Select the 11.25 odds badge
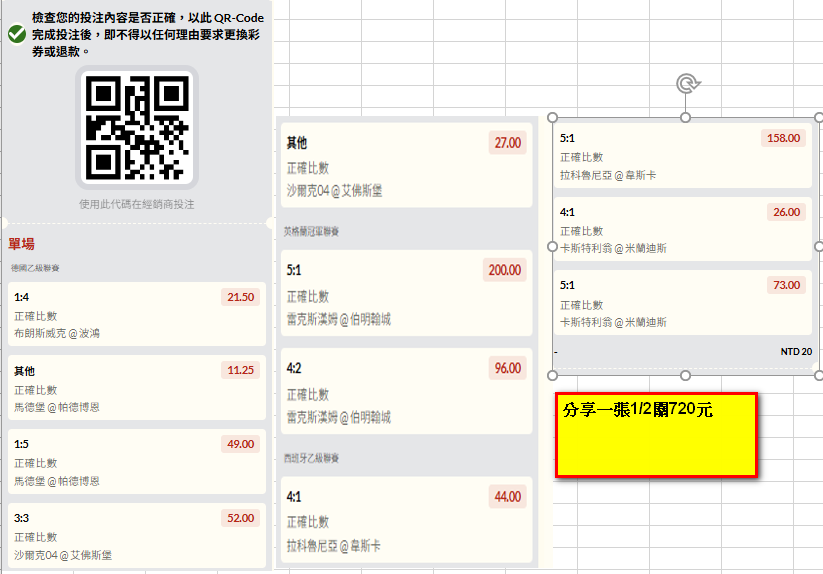The image size is (823, 574). [x=240, y=370]
